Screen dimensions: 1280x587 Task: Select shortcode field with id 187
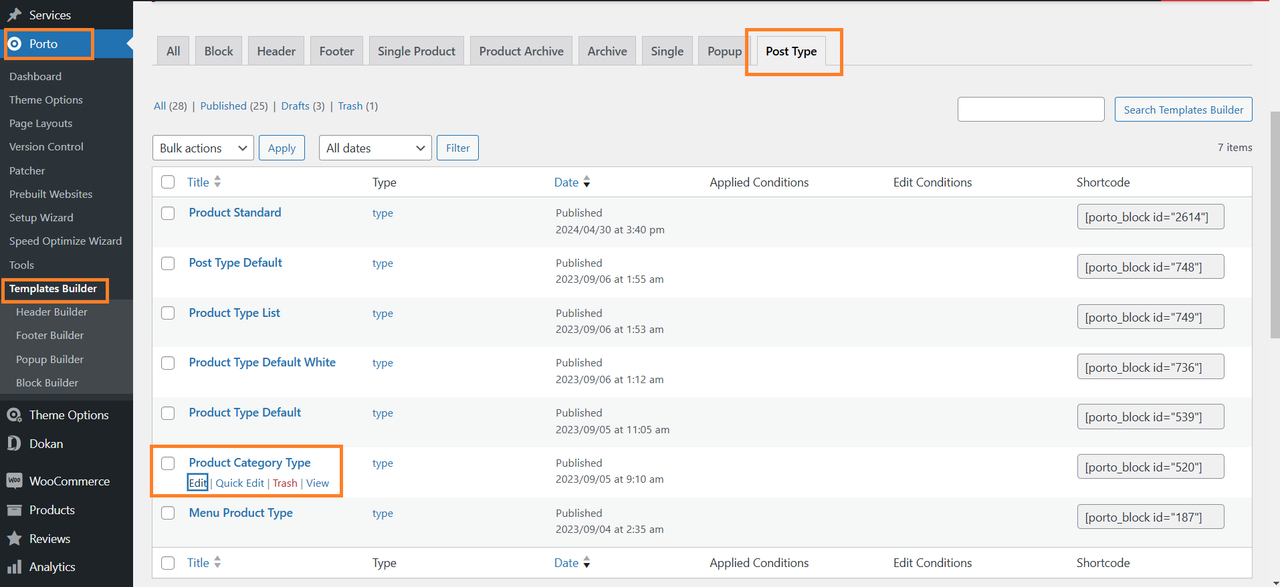click(x=1150, y=517)
